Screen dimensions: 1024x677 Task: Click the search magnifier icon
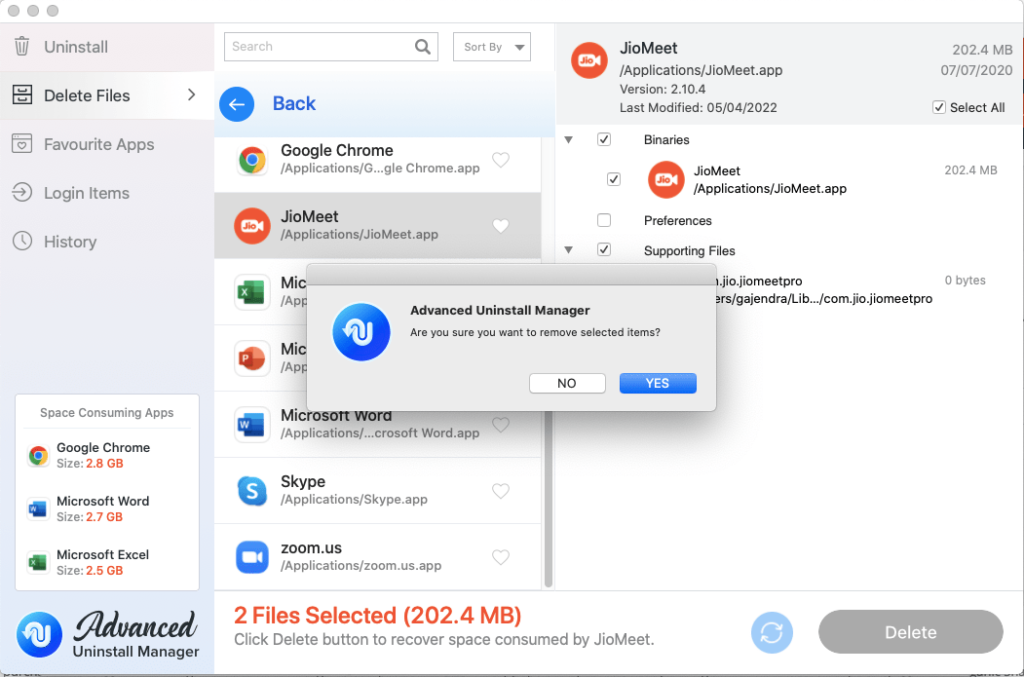point(423,46)
